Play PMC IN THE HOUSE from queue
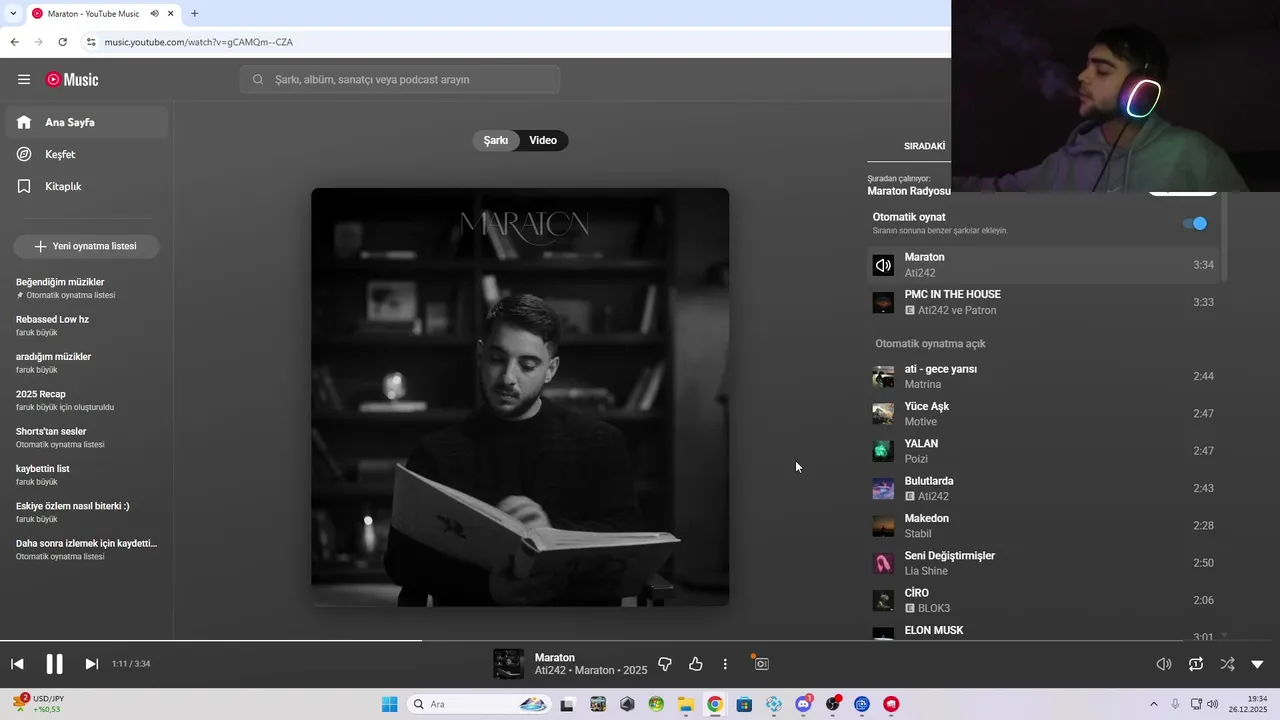Viewport: 1280px width, 720px height. coord(1044,302)
